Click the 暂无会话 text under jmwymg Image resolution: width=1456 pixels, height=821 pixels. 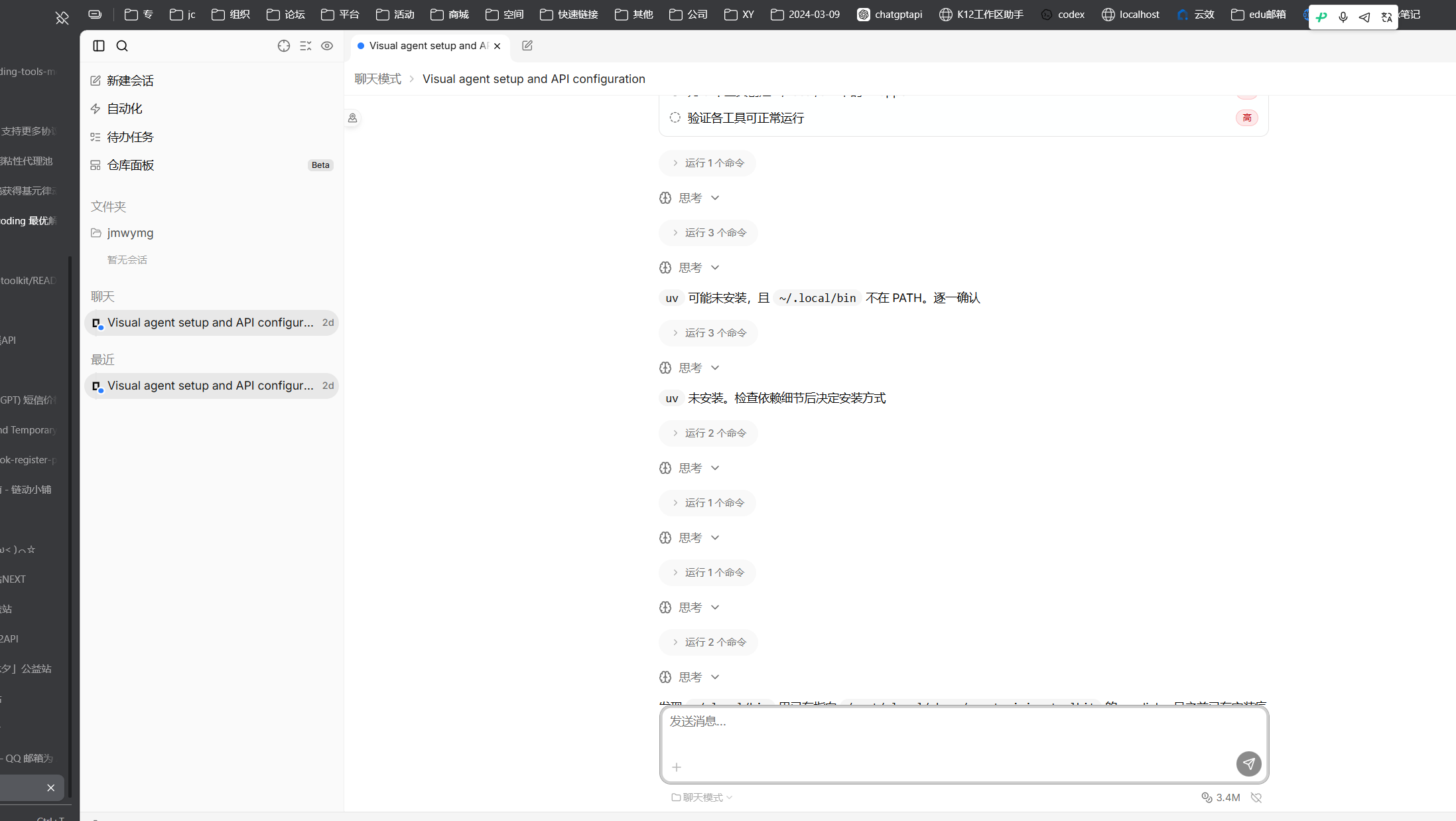[127, 260]
